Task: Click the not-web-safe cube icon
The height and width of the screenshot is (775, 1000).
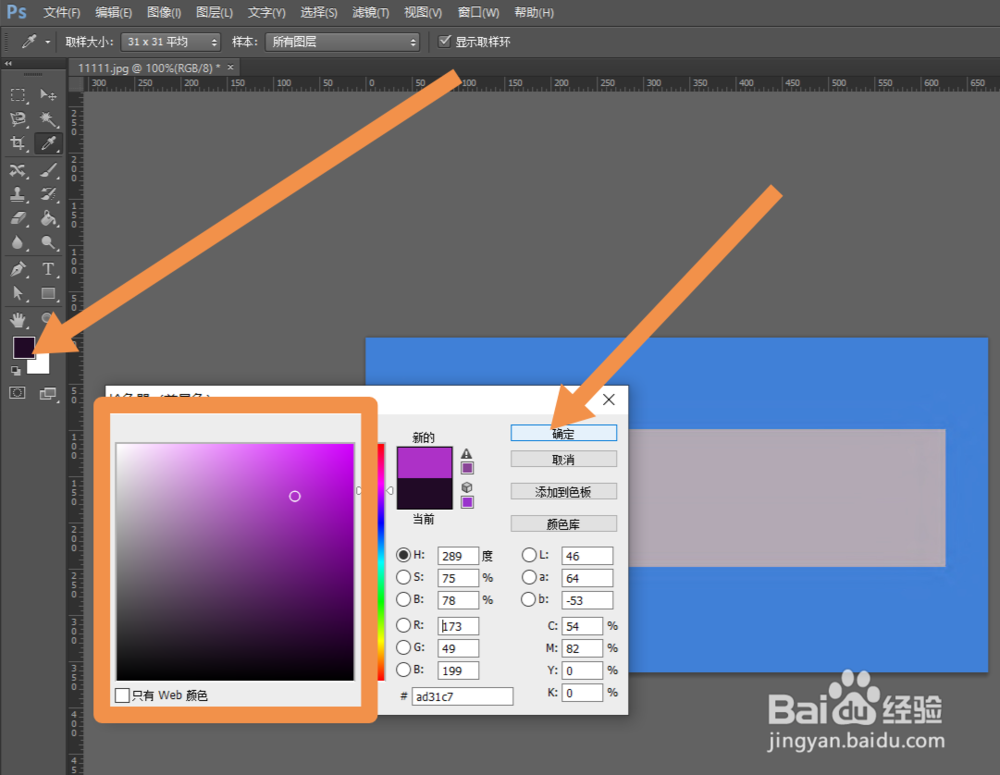Action: tap(467, 487)
